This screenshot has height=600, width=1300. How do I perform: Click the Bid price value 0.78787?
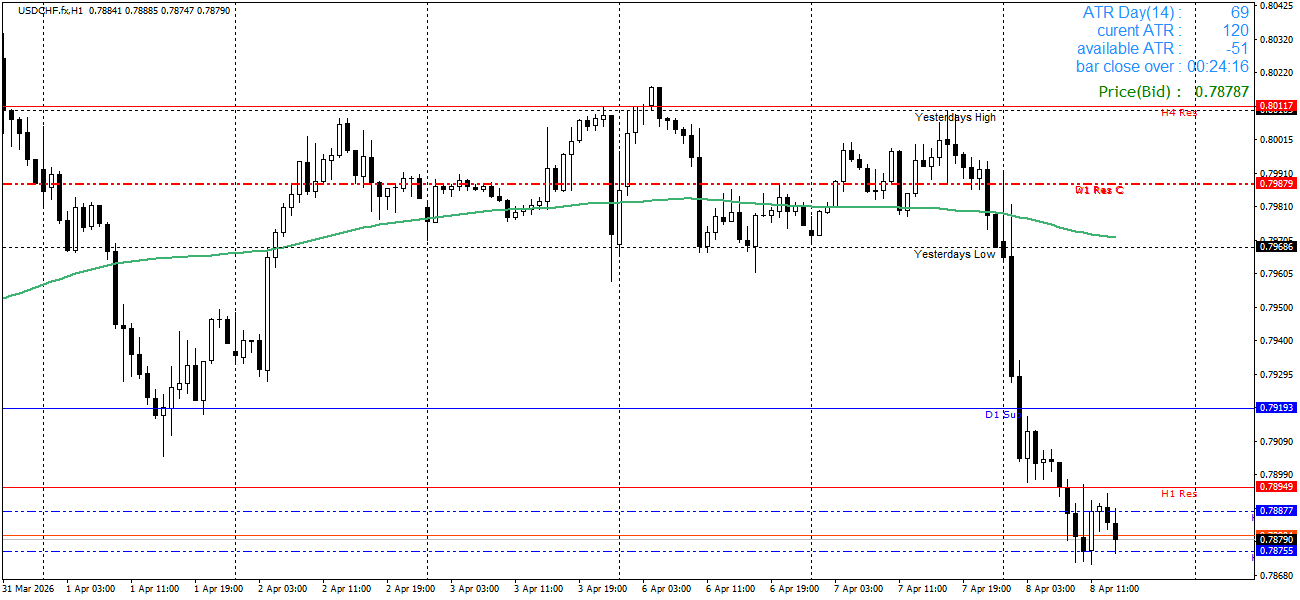pyautogui.click(x=1222, y=92)
